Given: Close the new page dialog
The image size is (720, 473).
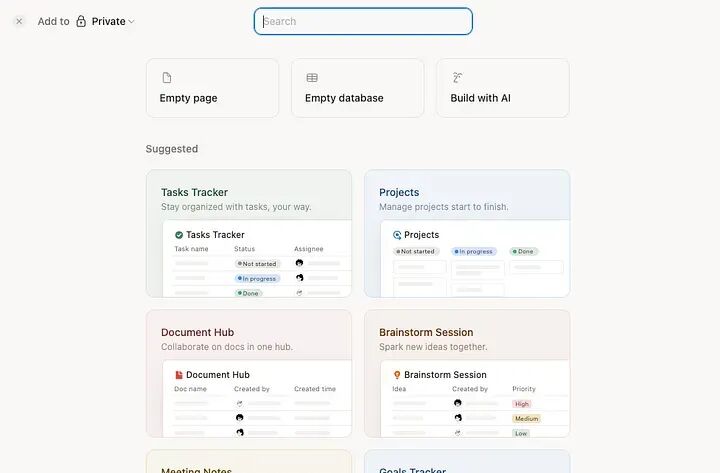Looking at the screenshot, I should click(19, 21).
